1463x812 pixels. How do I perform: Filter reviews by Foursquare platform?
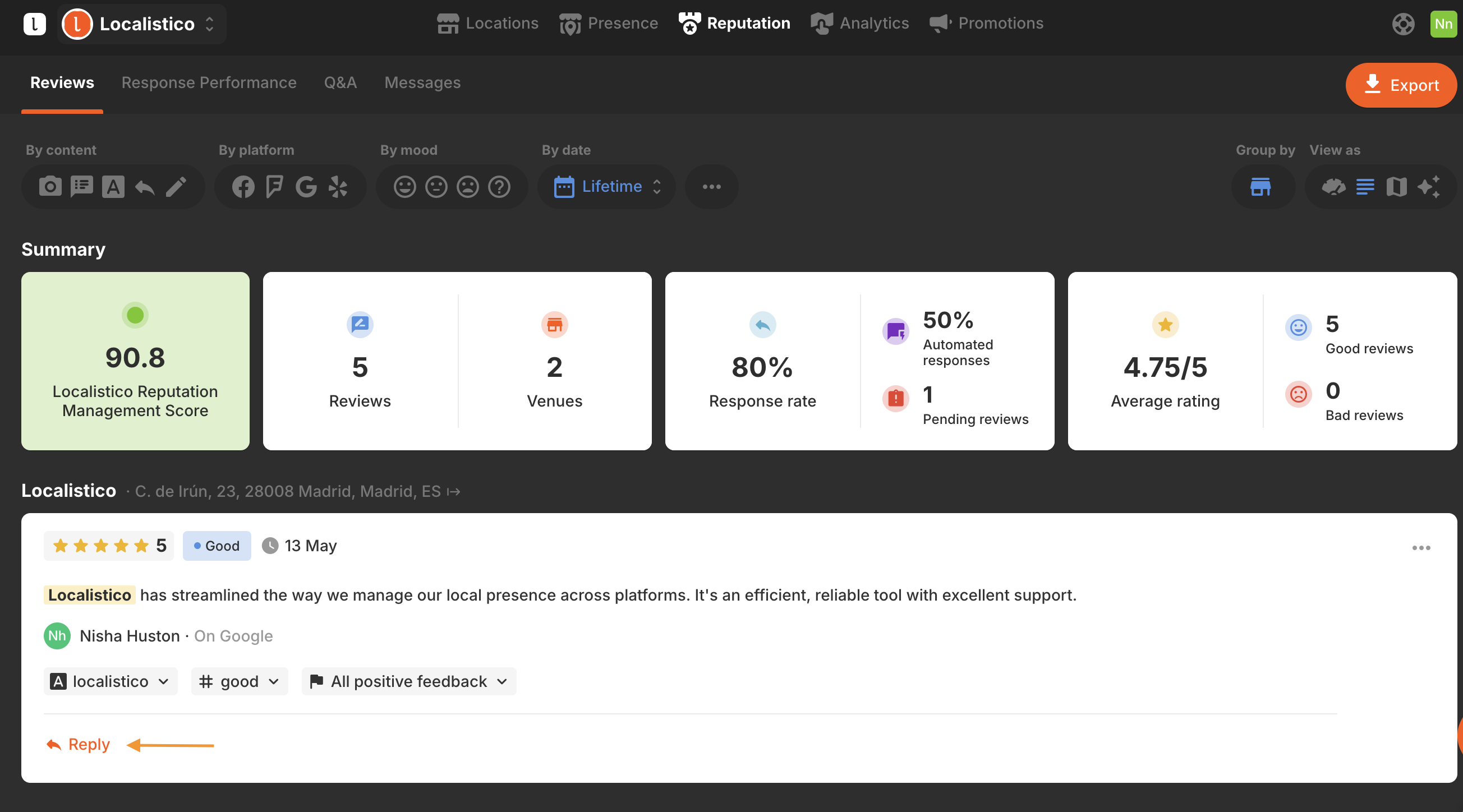274,186
